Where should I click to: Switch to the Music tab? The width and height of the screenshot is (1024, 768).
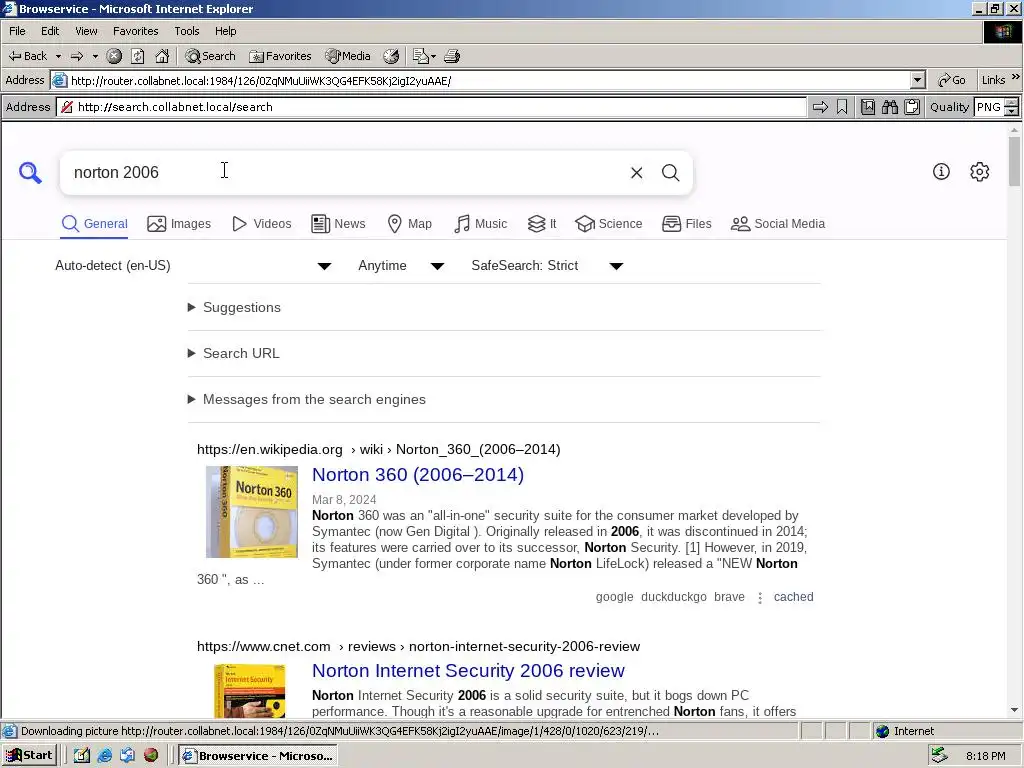click(x=481, y=224)
